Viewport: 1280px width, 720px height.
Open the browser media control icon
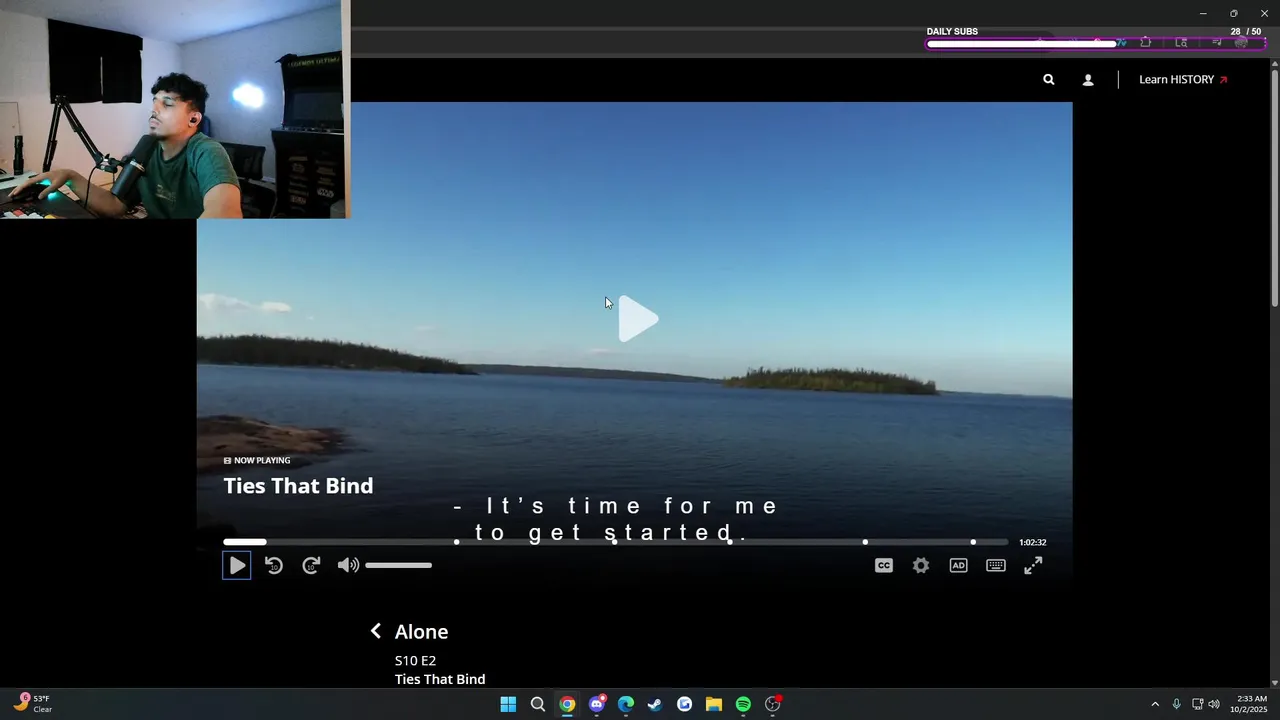(1217, 42)
